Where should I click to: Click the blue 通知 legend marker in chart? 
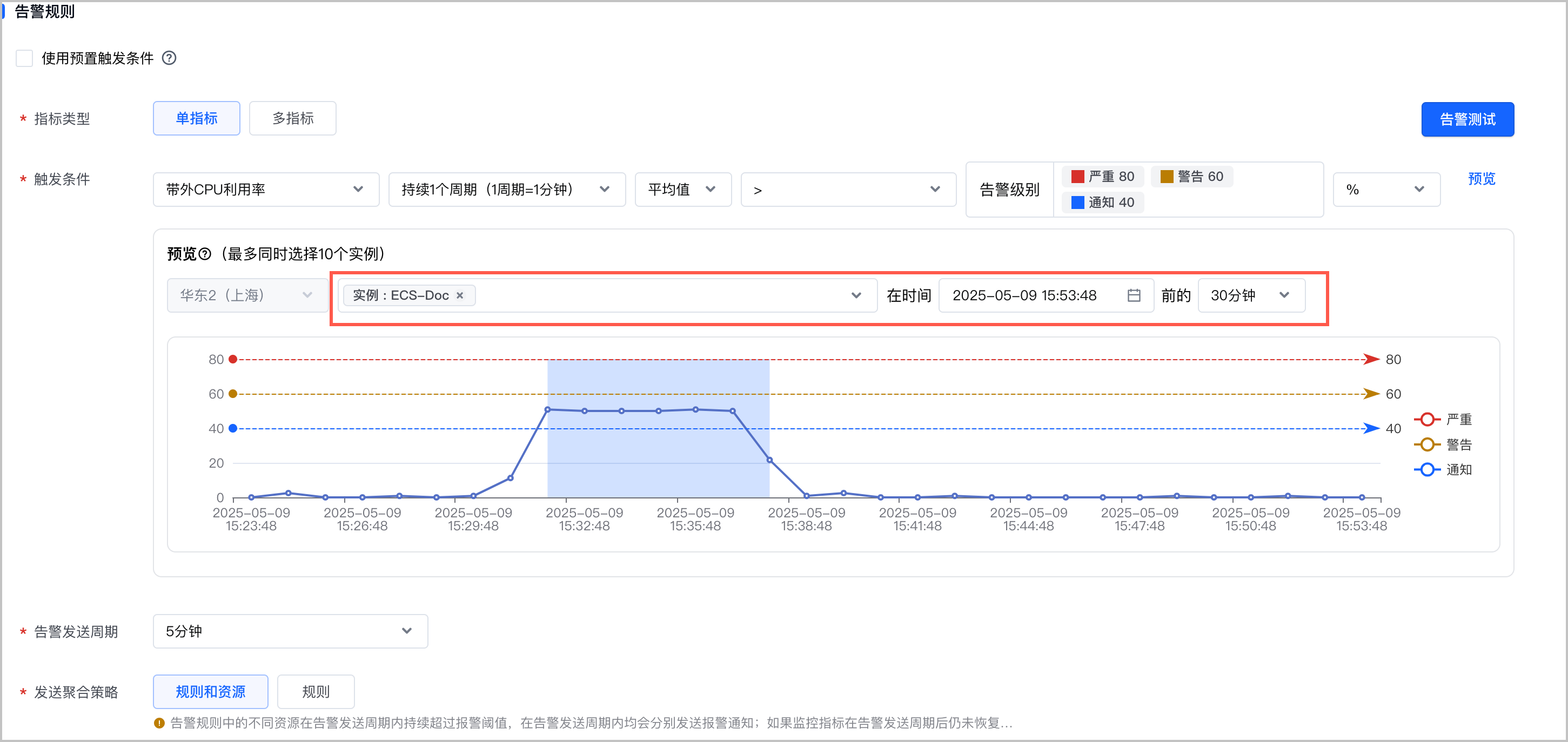pyautogui.click(x=1427, y=469)
